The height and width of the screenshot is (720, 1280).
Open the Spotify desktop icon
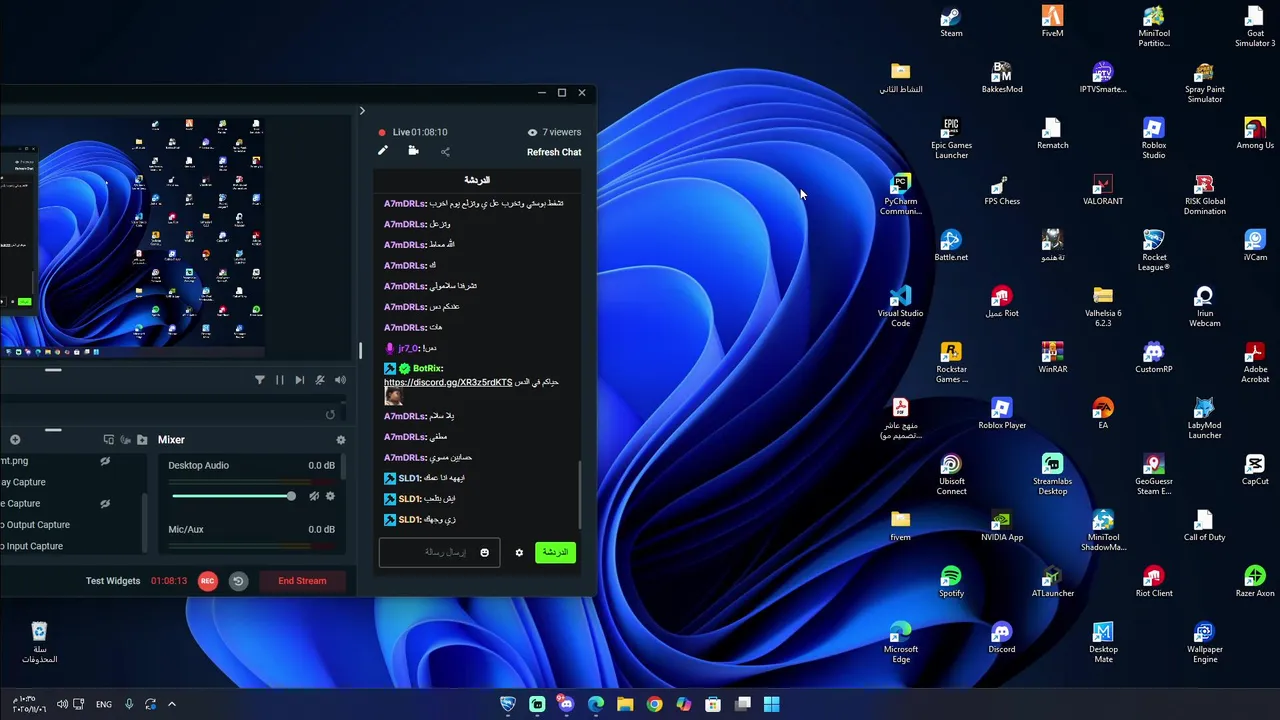[951, 582]
